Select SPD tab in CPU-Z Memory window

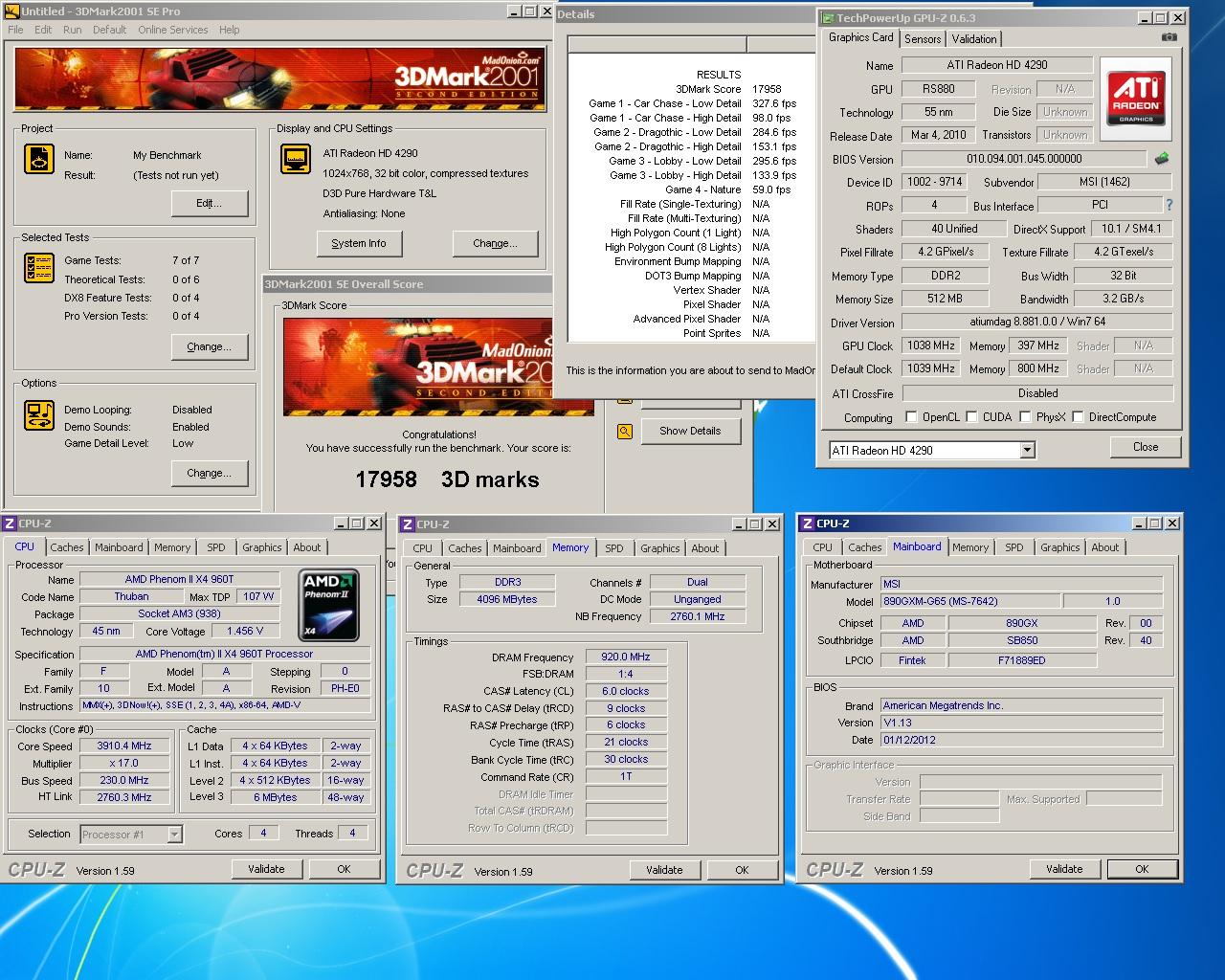pos(614,548)
